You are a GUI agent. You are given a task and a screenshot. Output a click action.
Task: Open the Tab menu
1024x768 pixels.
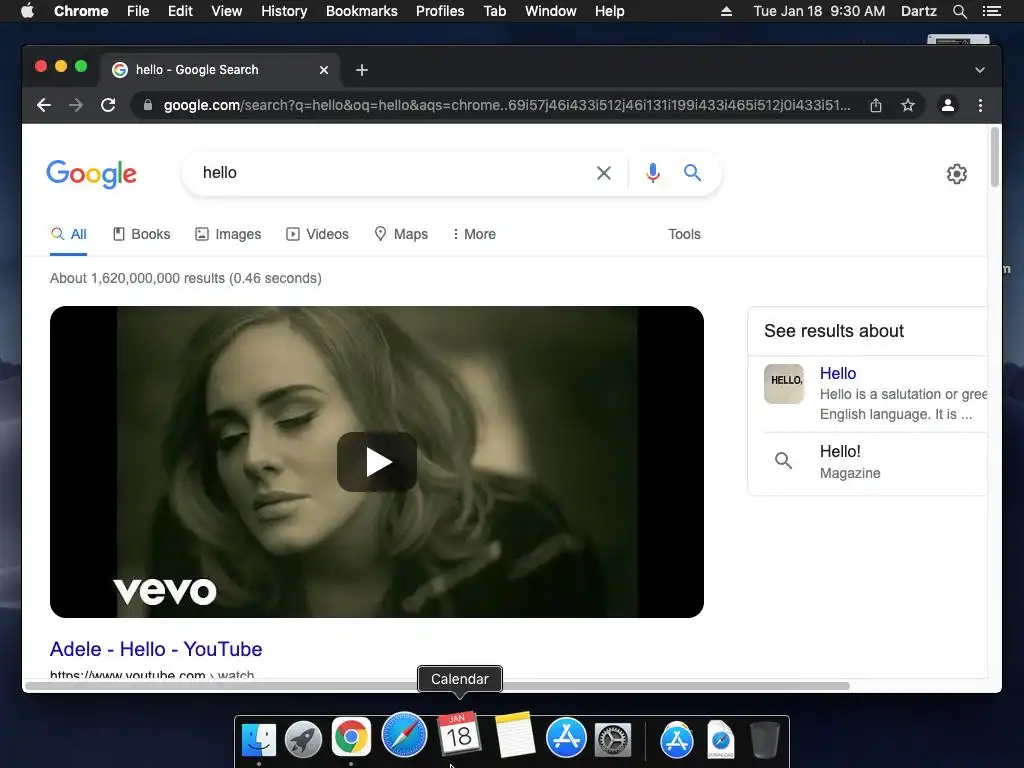point(494,11)
